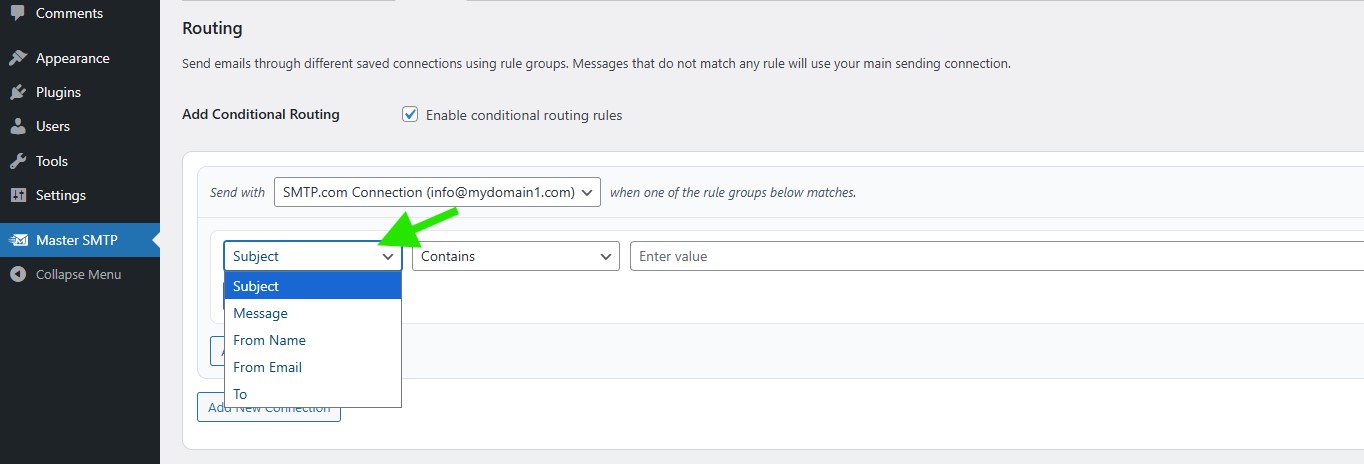Open the Contains condition dropdown

(515, 256)
